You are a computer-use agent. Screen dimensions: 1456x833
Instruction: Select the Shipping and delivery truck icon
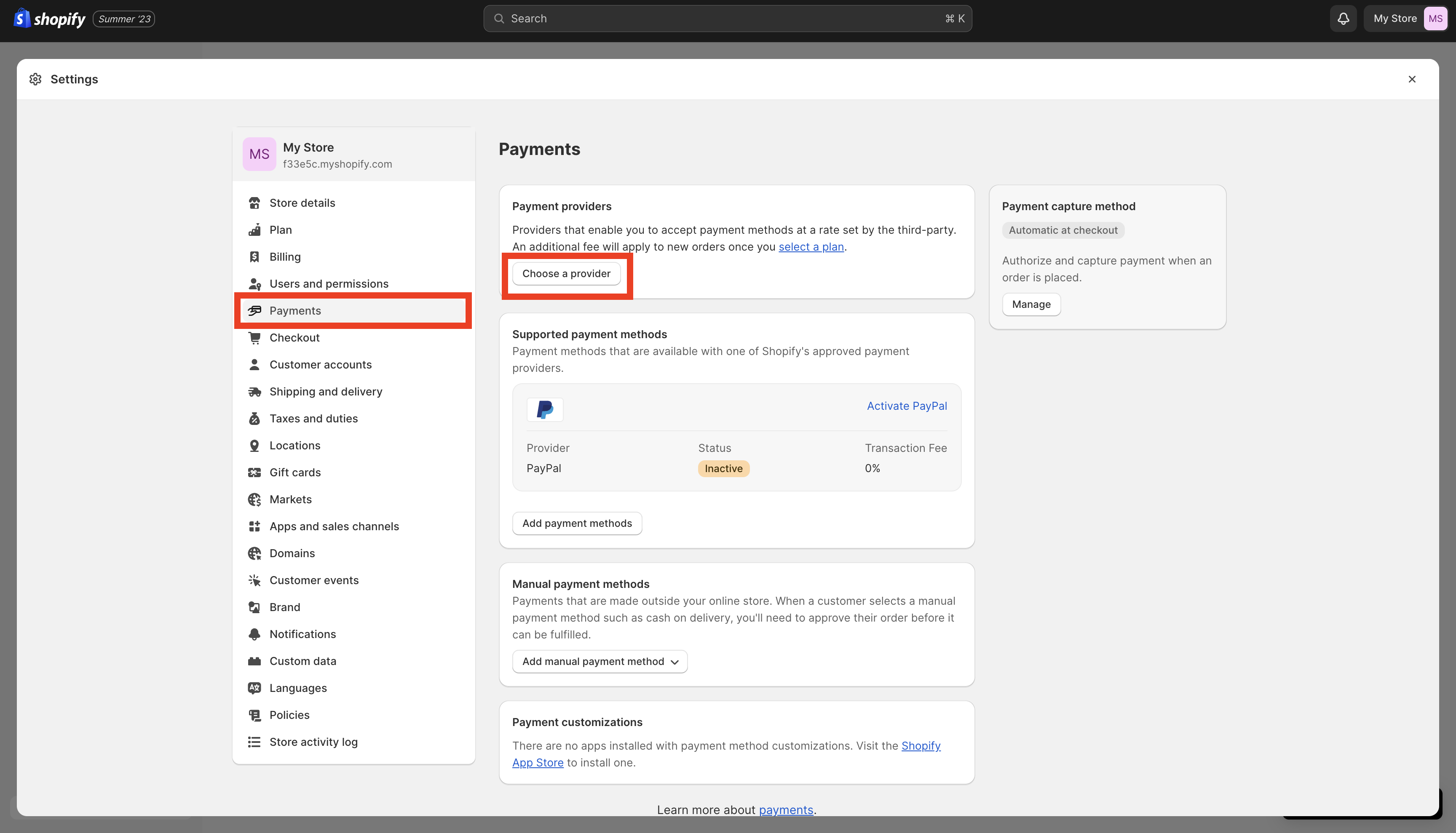click(x=255, y=391)
